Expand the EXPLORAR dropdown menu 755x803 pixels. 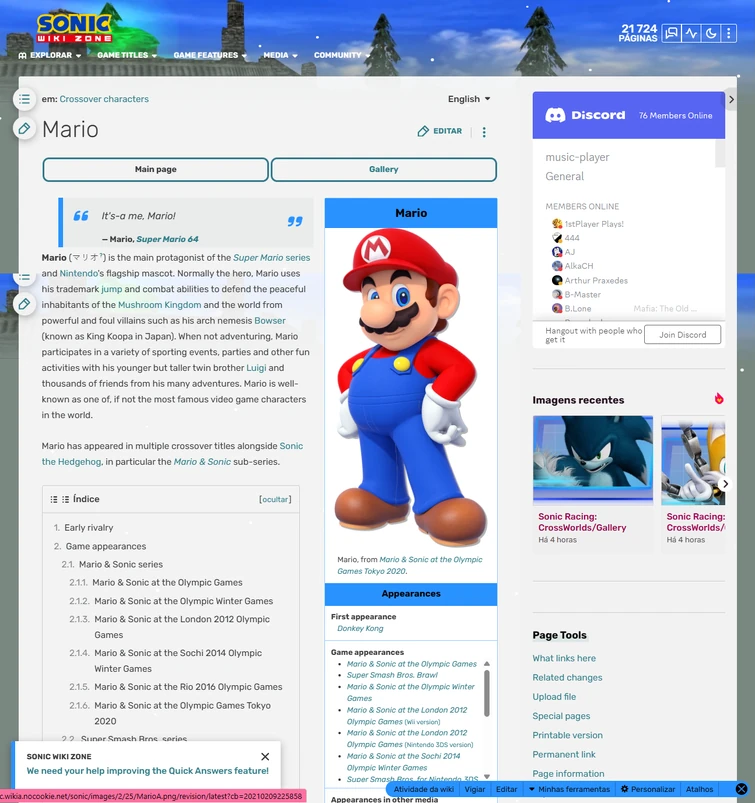point(50,55)
